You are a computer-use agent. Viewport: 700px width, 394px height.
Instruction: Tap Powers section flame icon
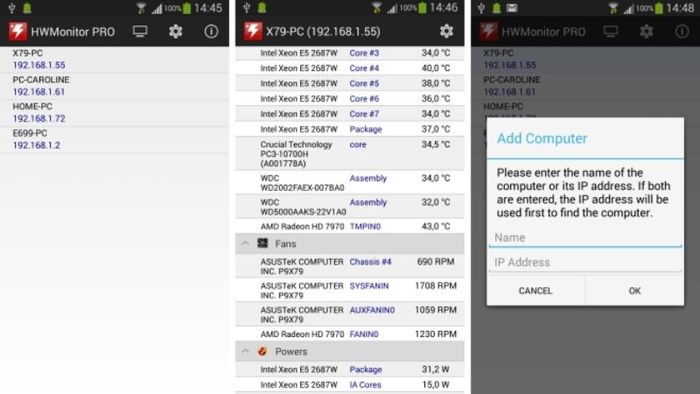pyautogui.click(x=262, y=351)
